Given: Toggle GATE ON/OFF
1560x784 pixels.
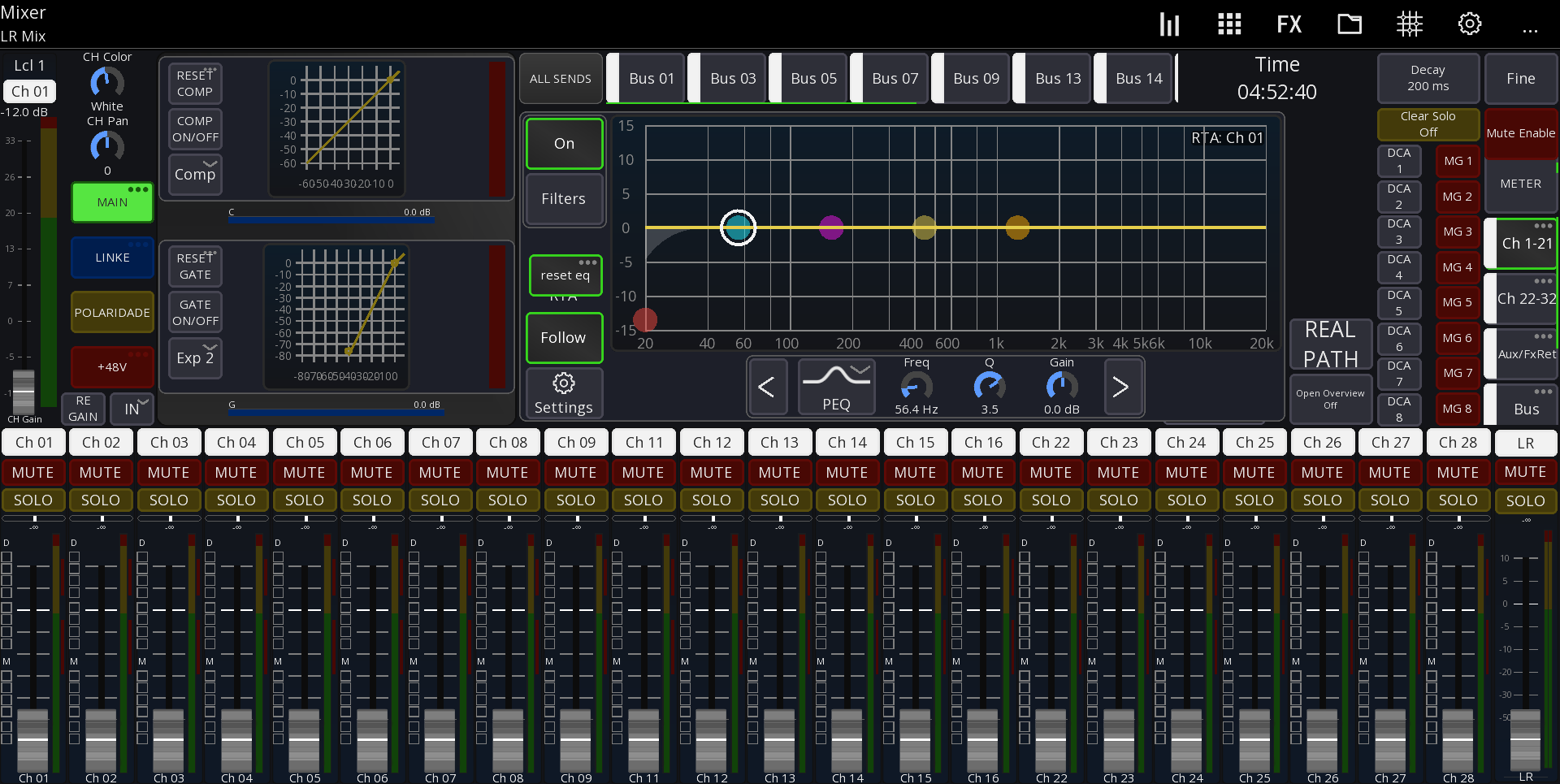Looking at the screenshot, I should point(195,313).
